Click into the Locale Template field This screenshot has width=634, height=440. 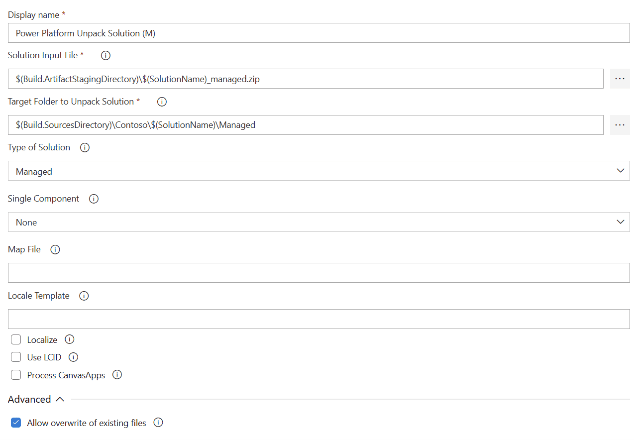pyautogui.click(x=318, y=319)
